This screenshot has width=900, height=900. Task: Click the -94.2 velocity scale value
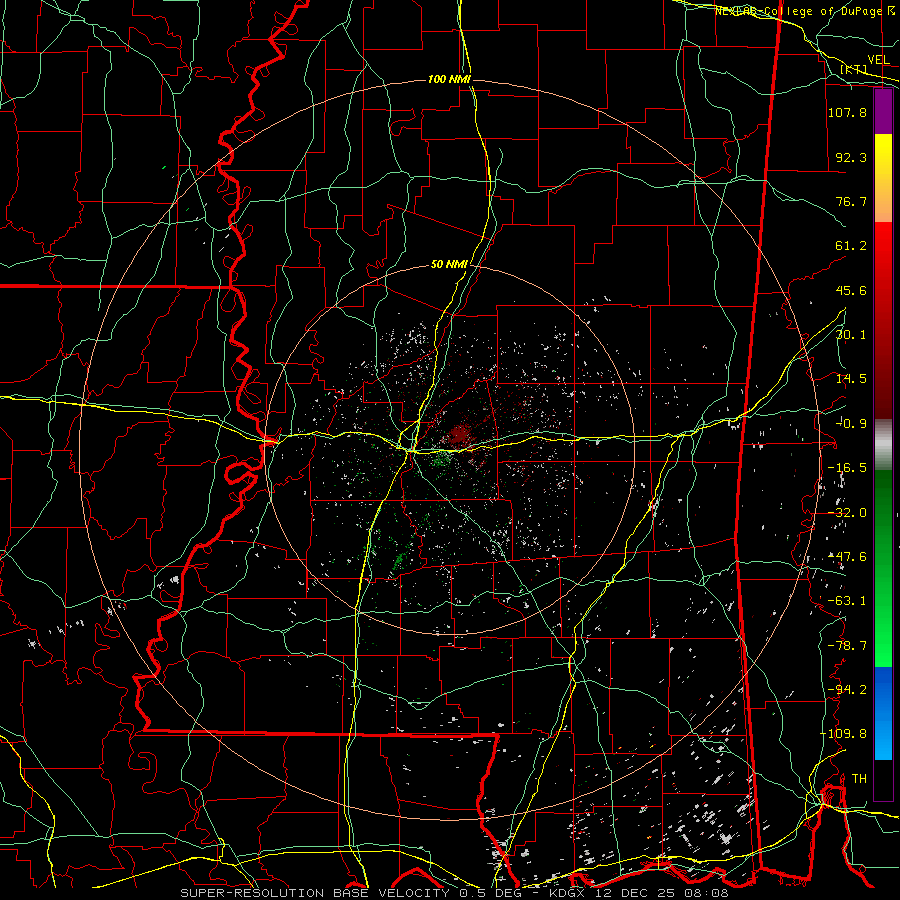[x=847, y=690]
